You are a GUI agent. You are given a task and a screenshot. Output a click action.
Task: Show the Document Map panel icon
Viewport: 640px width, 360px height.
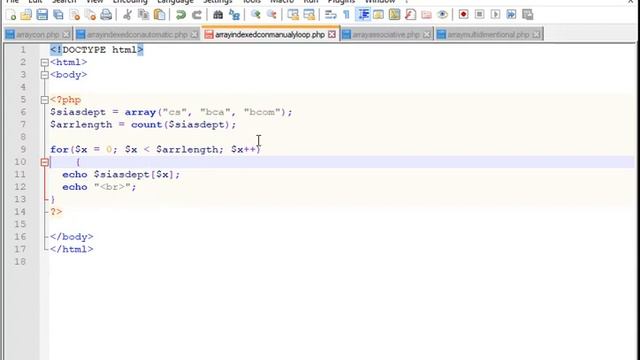[x=394, y=15]
